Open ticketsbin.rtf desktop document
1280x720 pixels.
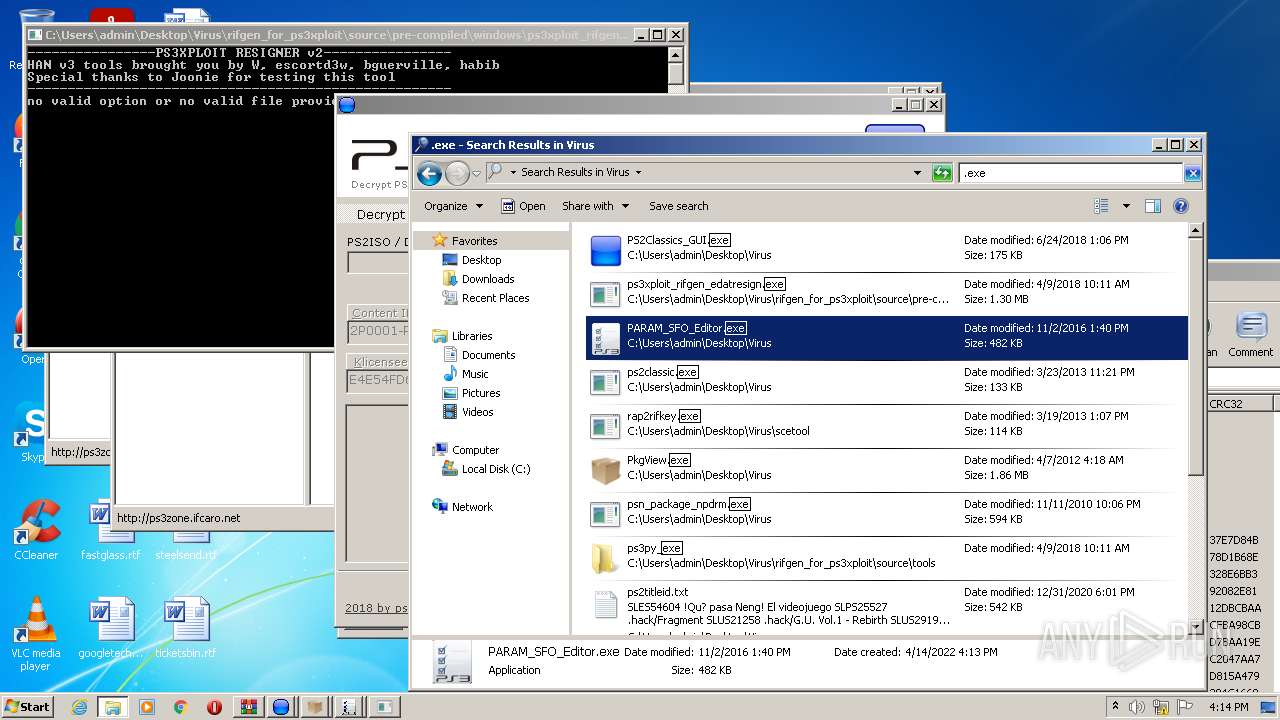point(185,628)
